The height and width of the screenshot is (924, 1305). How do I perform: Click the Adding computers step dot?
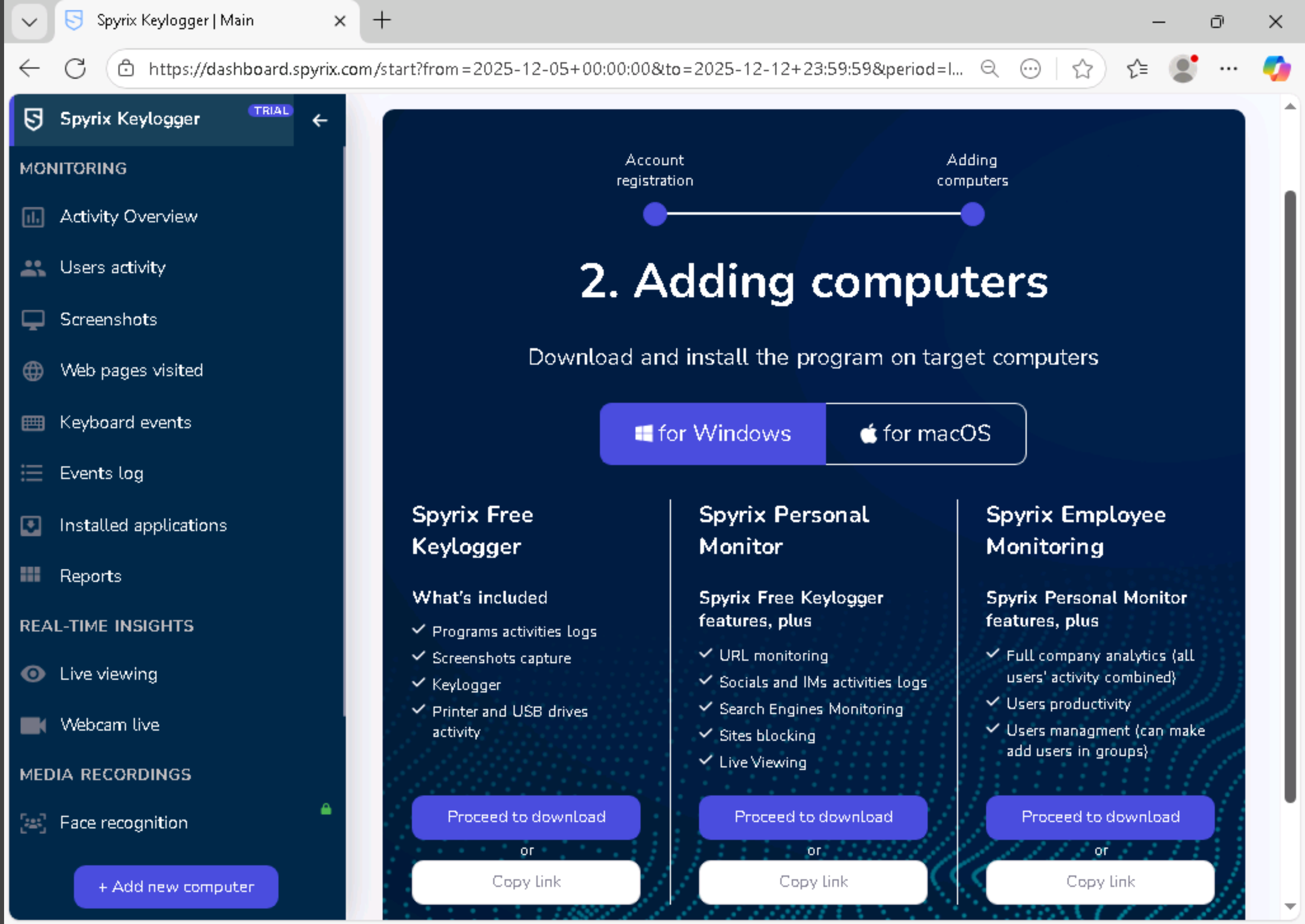(x=973, y=214)
